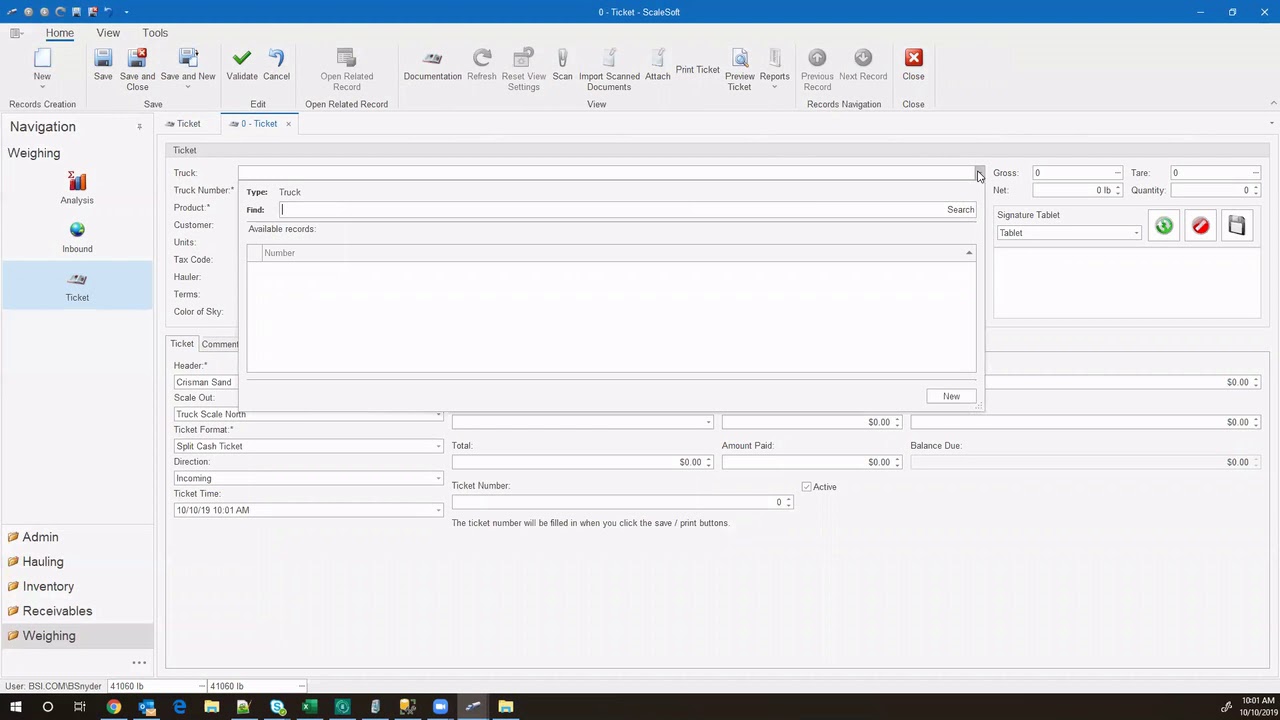This screenshot has height=720, width=1280.
Task: Open Analysis in the Navigation pane
Action: point(77,187)
